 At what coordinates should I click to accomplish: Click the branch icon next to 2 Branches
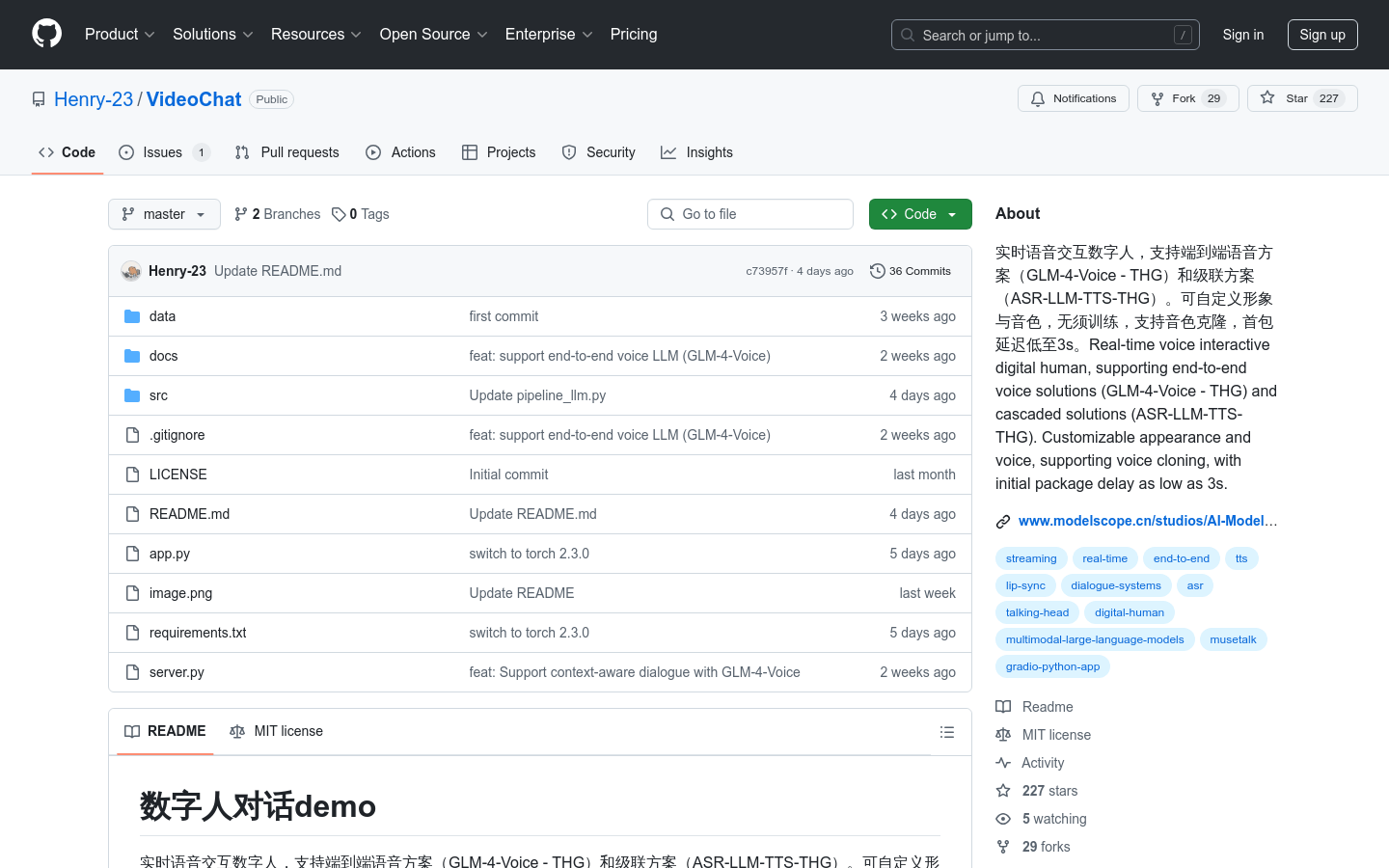click(241, 214)
